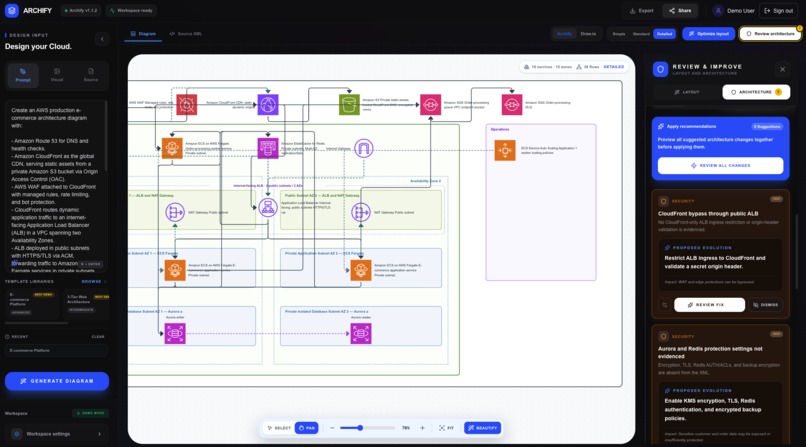
Task: Switch renderer to Archify
Action: (564, 34)
